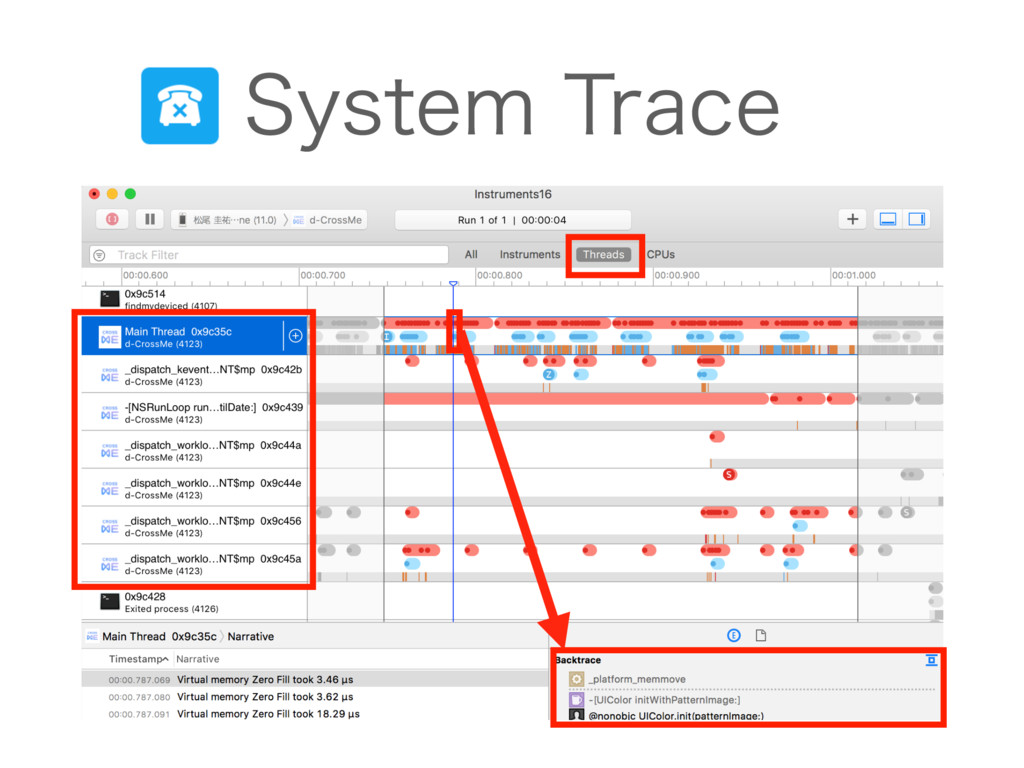Click the Z event marker in kevent track

pyautogui.click(x=549, y=374)
